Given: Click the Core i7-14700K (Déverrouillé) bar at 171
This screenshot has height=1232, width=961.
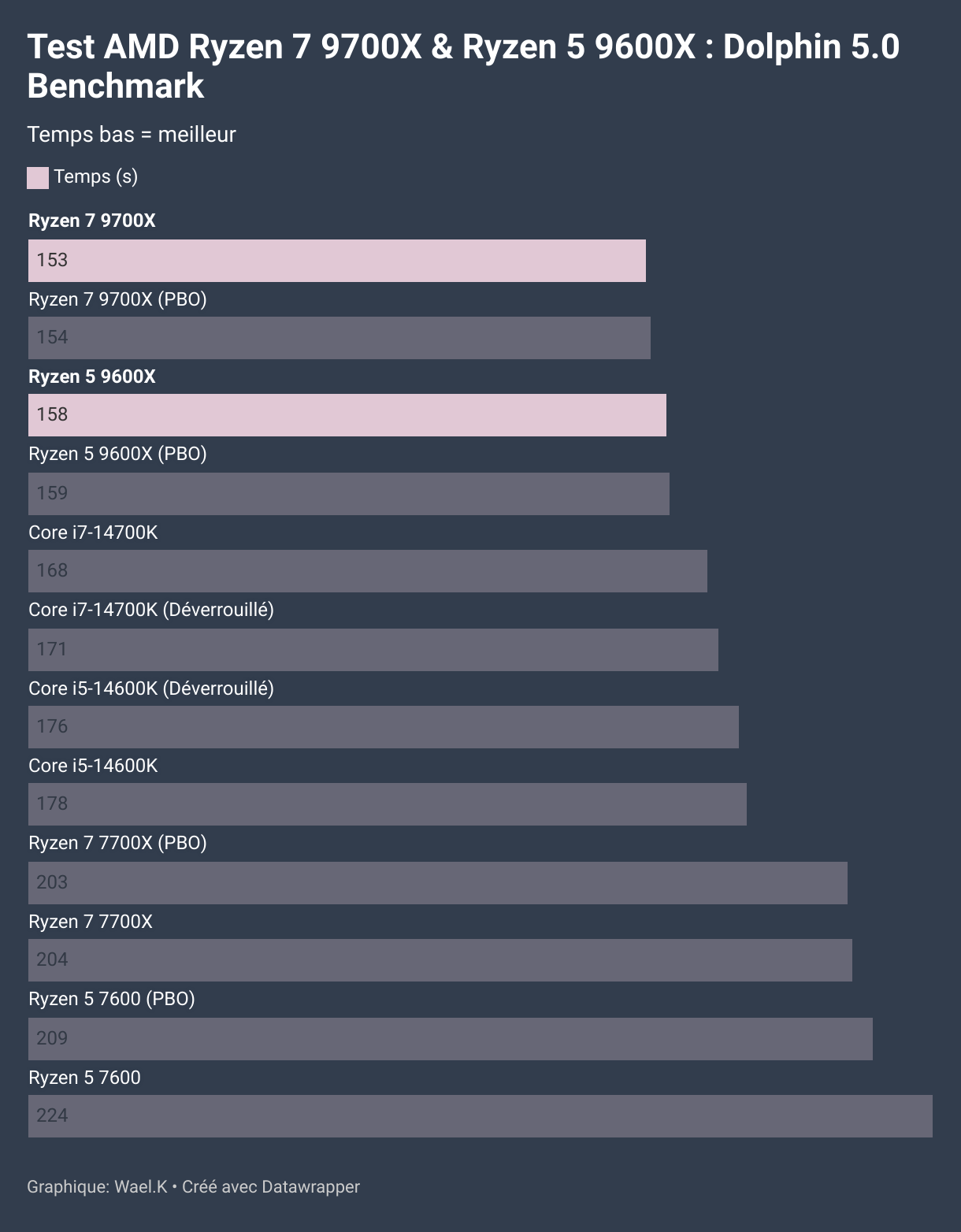Looking at the screenshot, I should click(373, 650).
